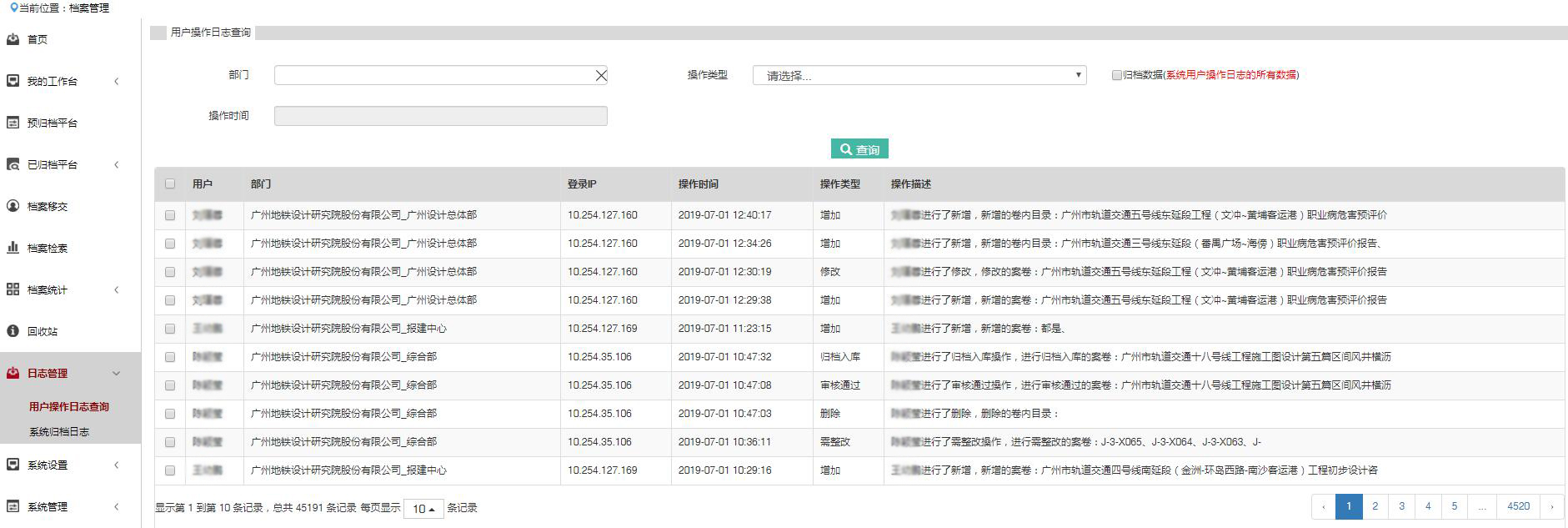This screenshot has height=528, width=1568.
Task: Select 用户操作日志查询 in sidebar
Action: (69, 407)
